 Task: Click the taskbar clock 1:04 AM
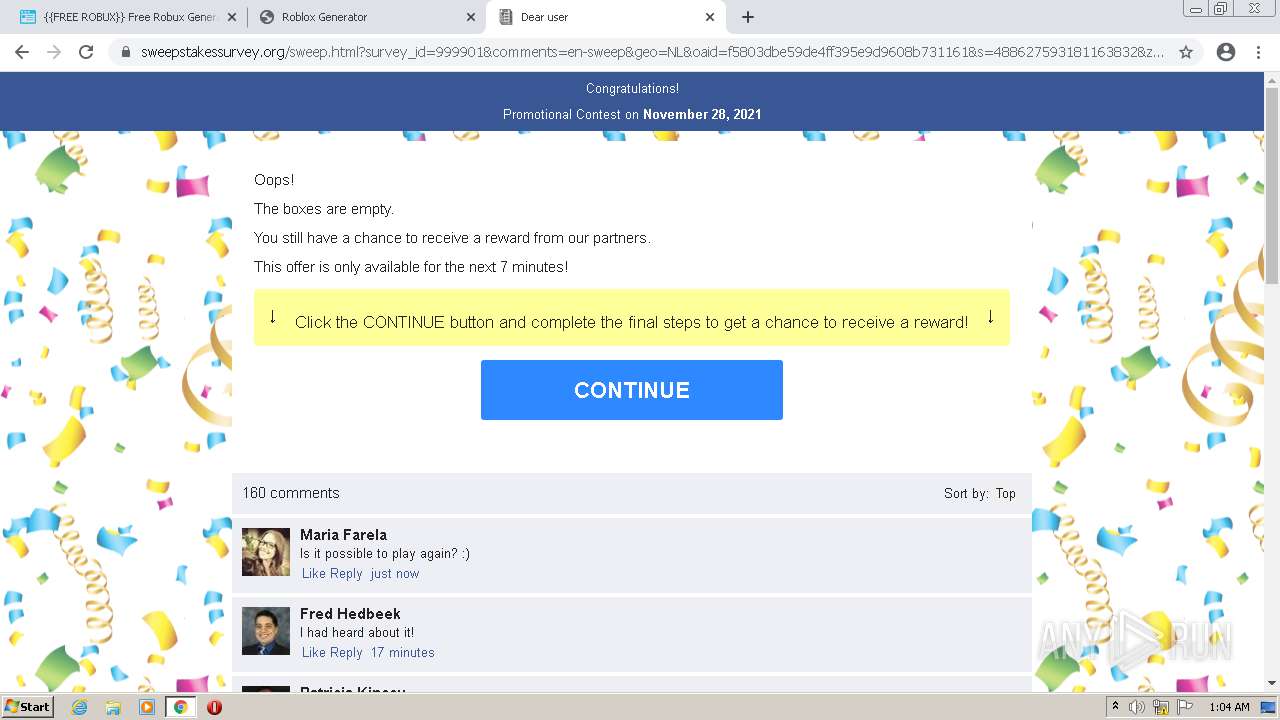(1229, 707)
